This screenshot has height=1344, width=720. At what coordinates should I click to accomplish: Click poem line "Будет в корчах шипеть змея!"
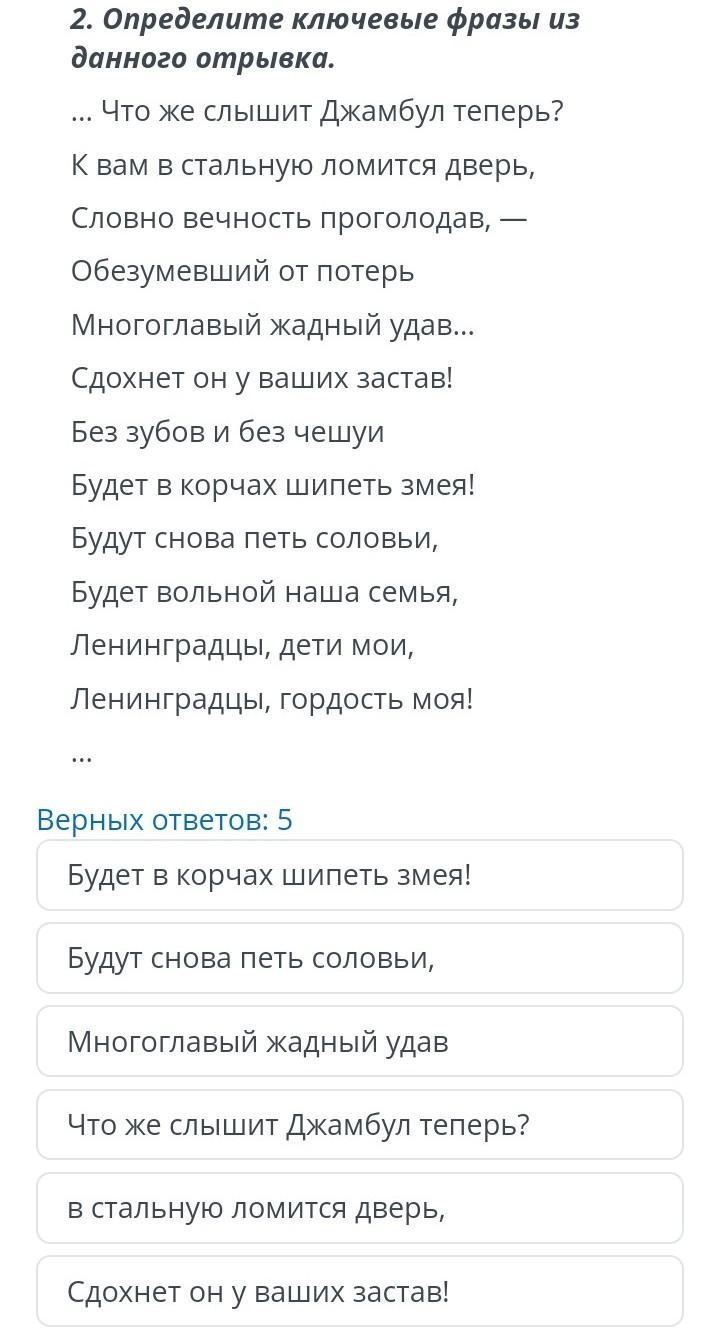[273, 485]
